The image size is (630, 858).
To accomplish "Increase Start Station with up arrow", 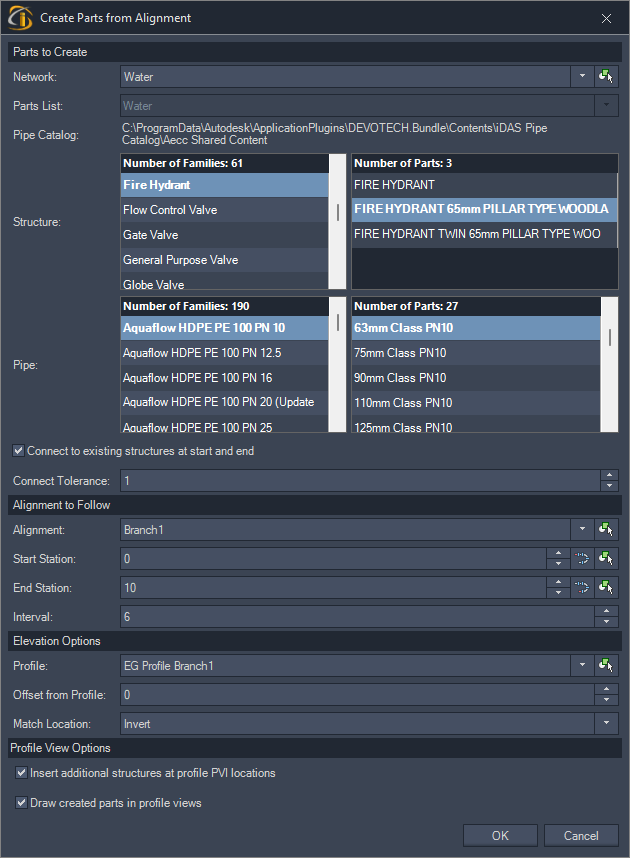I will tap(558, 553).
